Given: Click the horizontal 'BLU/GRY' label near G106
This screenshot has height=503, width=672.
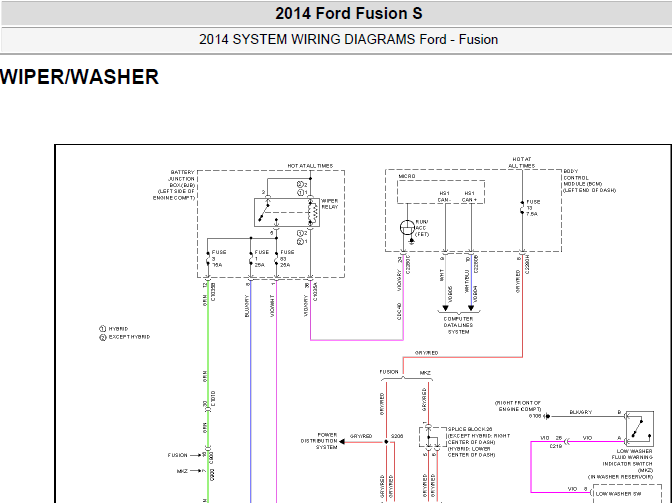Looking at the screenshot, I should pos(581,412).
